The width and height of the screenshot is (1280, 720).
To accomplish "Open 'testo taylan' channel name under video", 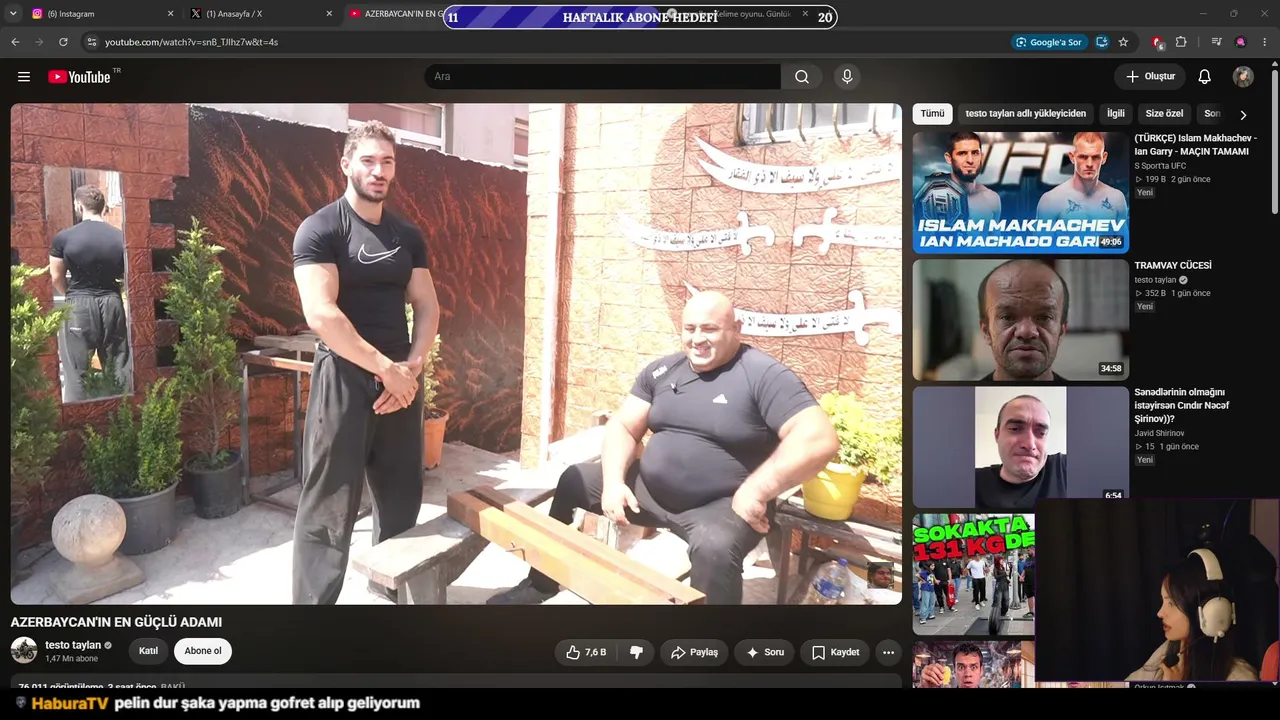I will tap(73, 646).
